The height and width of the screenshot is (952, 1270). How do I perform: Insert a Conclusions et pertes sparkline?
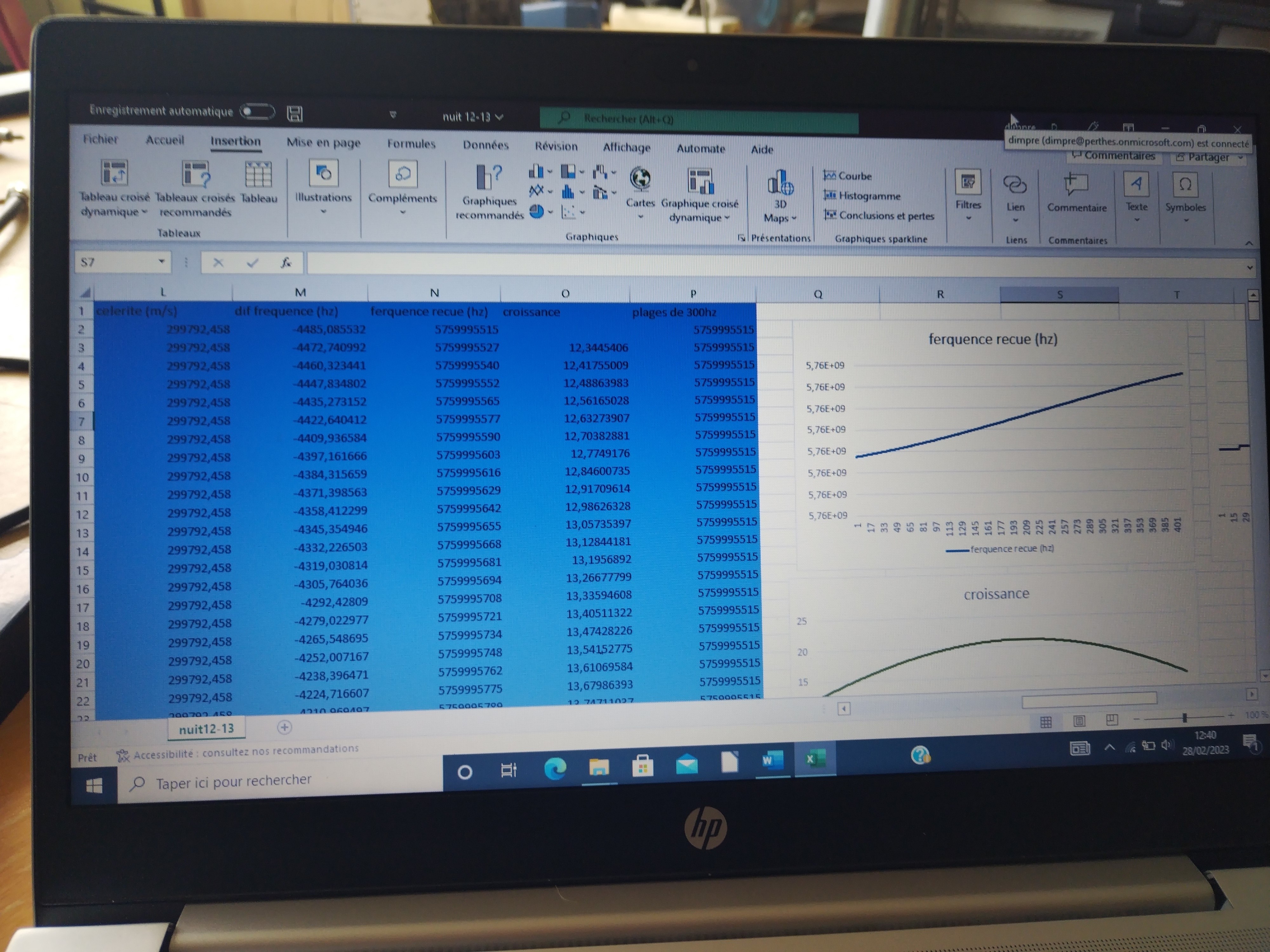[879, 215]
